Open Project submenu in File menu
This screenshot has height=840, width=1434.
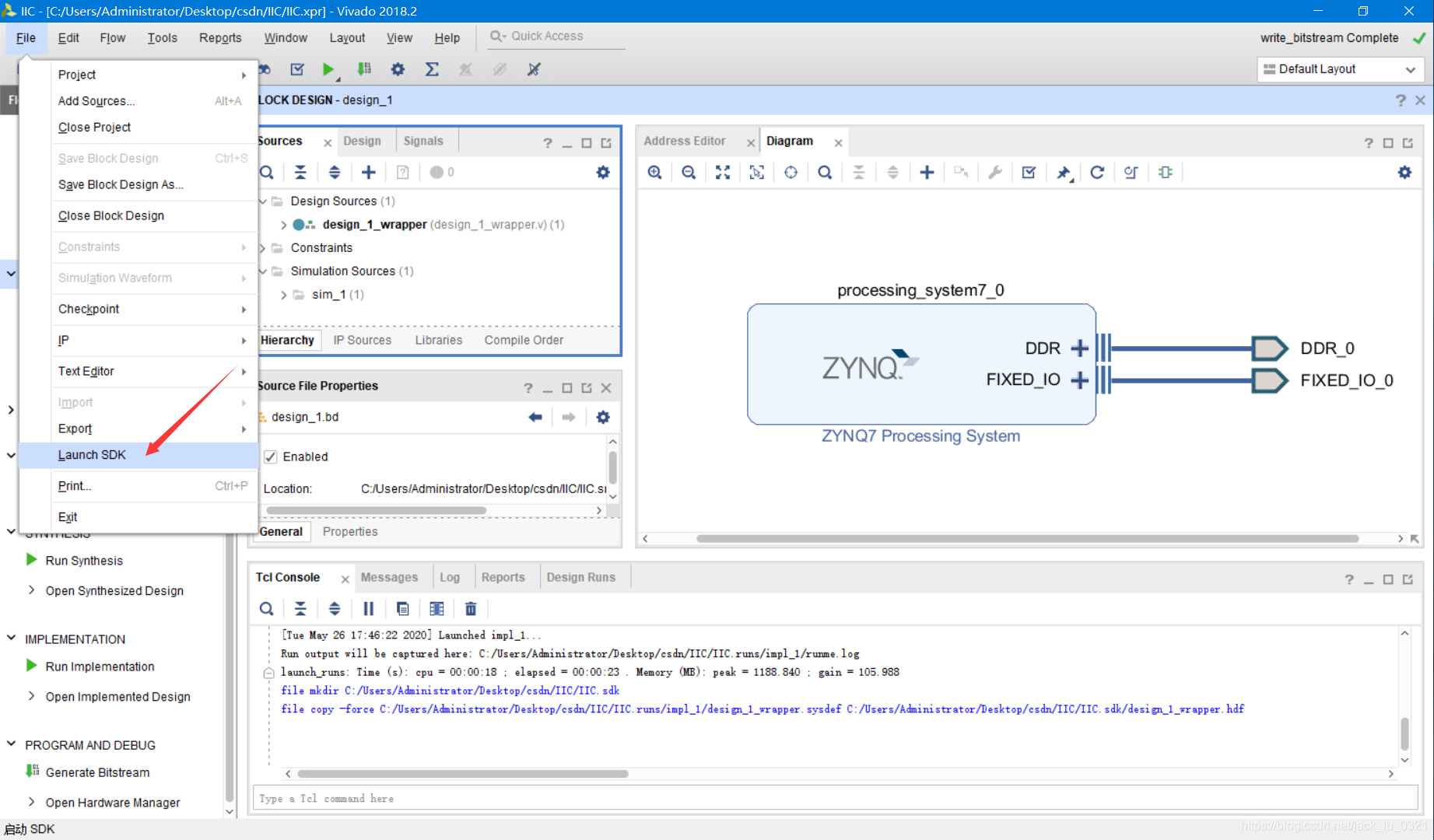click(x=138, y=75)
